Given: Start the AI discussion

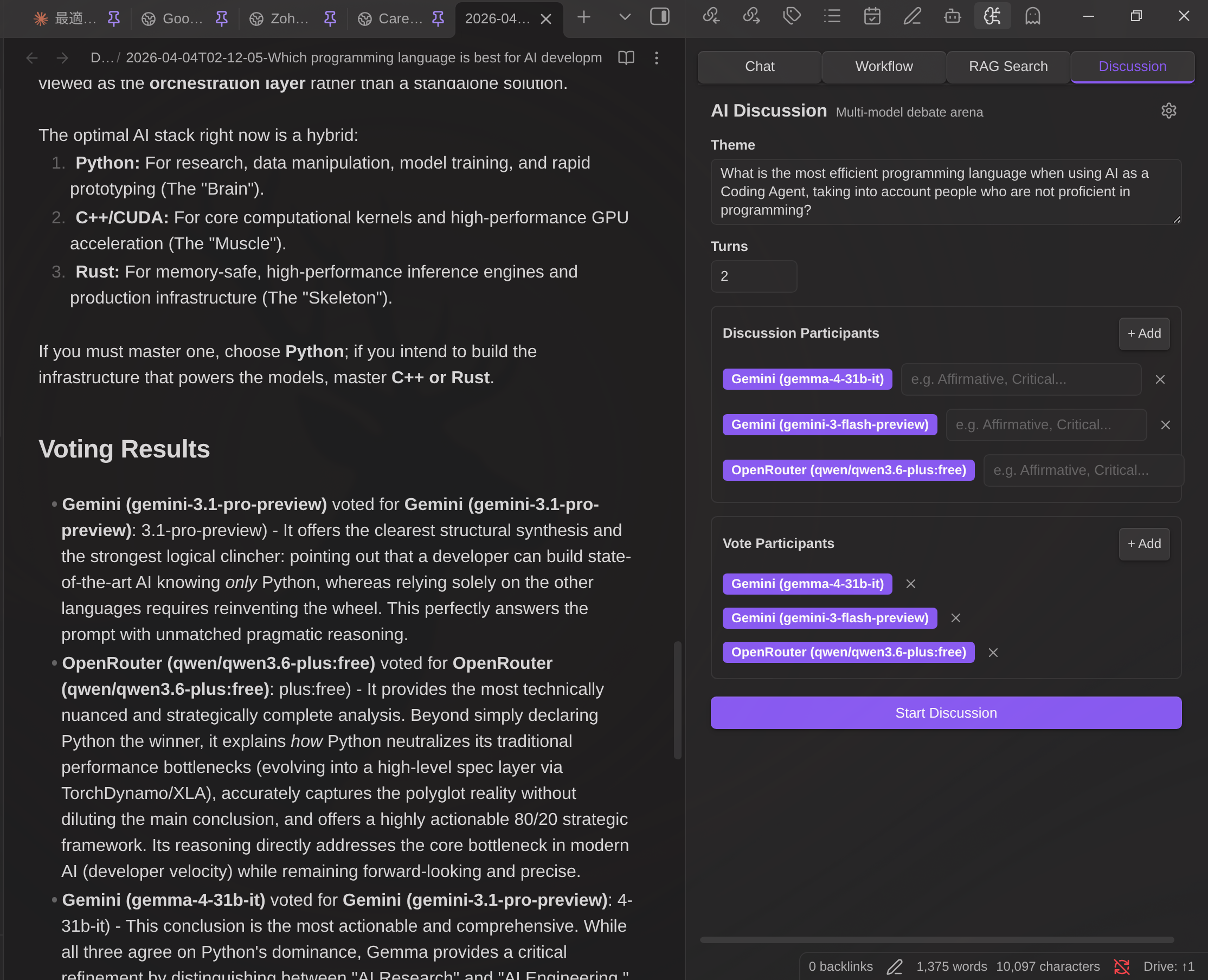Looking at the screenshot, I should click(945, 712).
